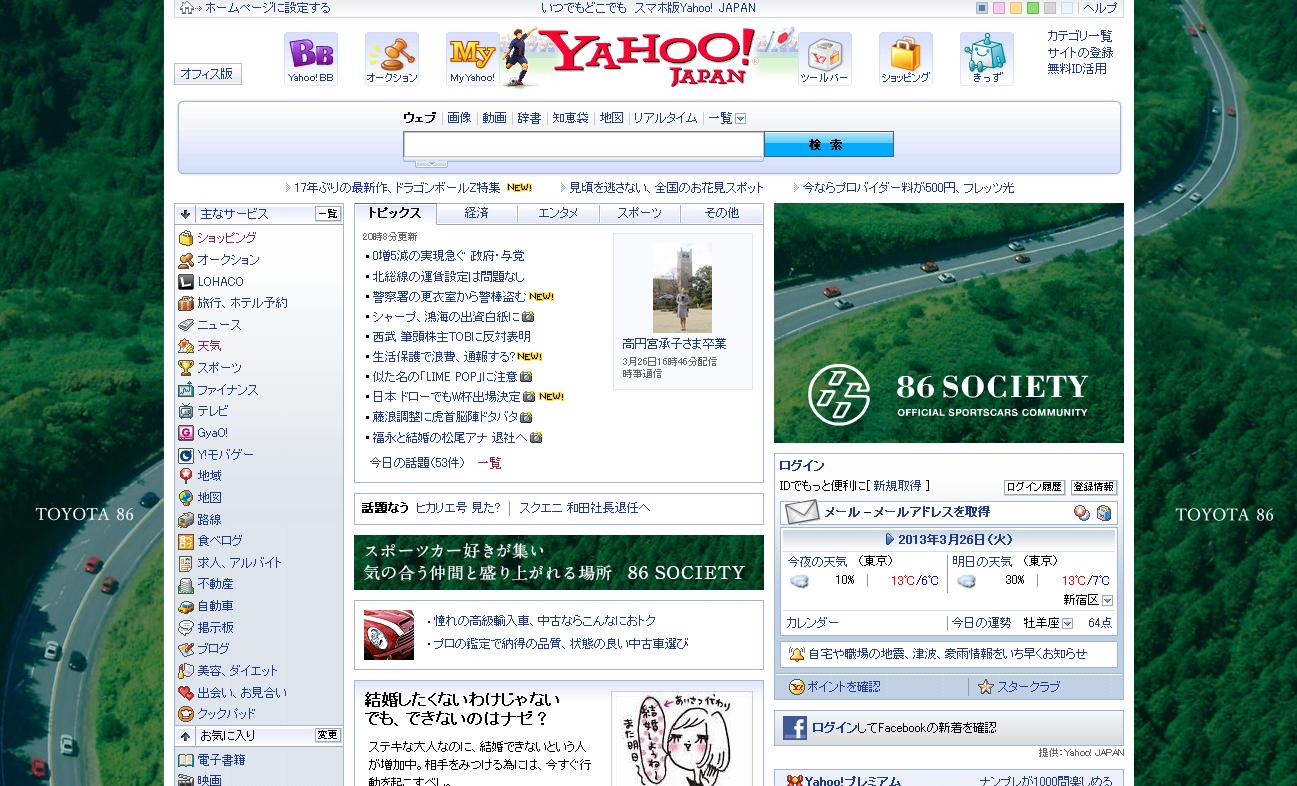Open the Kids (きっず) robot icon
The image size is (1297, 786).
tap(986, 58)
